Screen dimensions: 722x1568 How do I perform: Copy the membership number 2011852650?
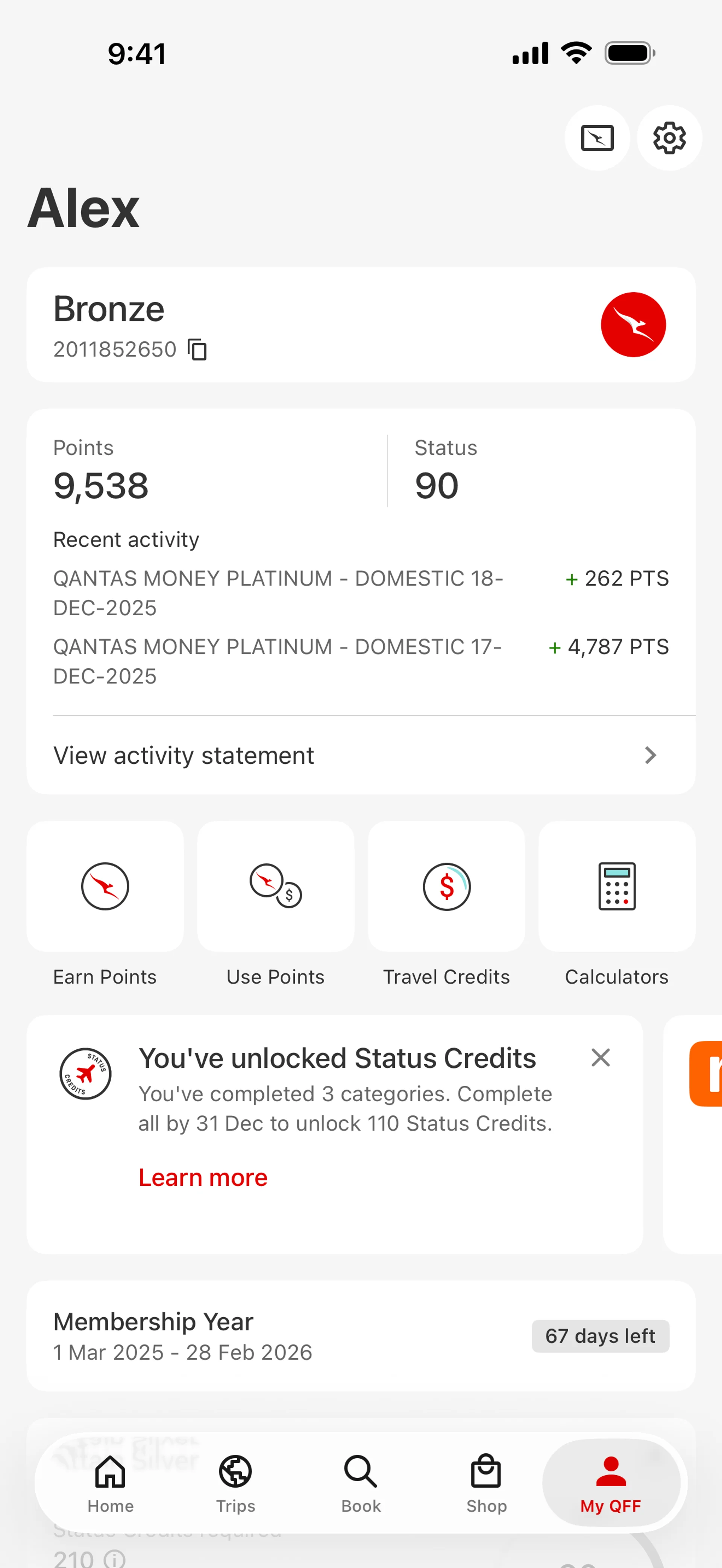(197, 350)
